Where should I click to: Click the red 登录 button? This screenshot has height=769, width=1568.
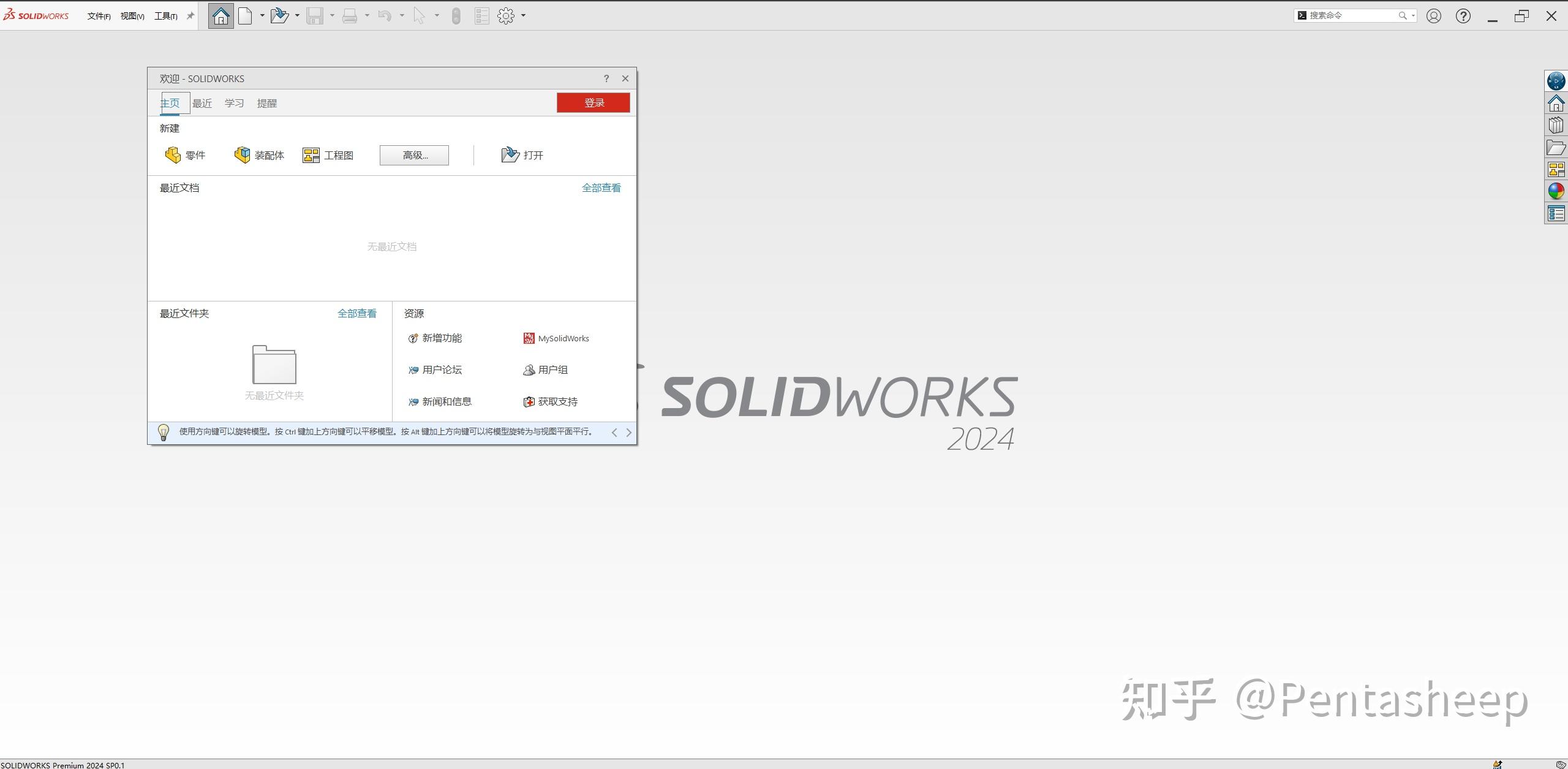[593, 103]
